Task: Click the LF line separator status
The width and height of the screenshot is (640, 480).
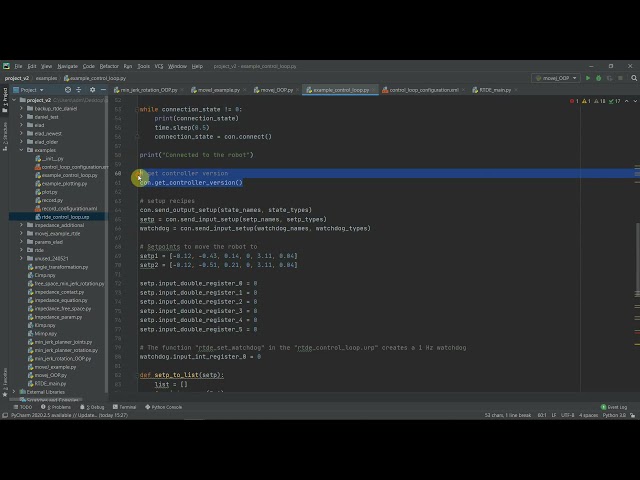Action: tap(554, 416)
